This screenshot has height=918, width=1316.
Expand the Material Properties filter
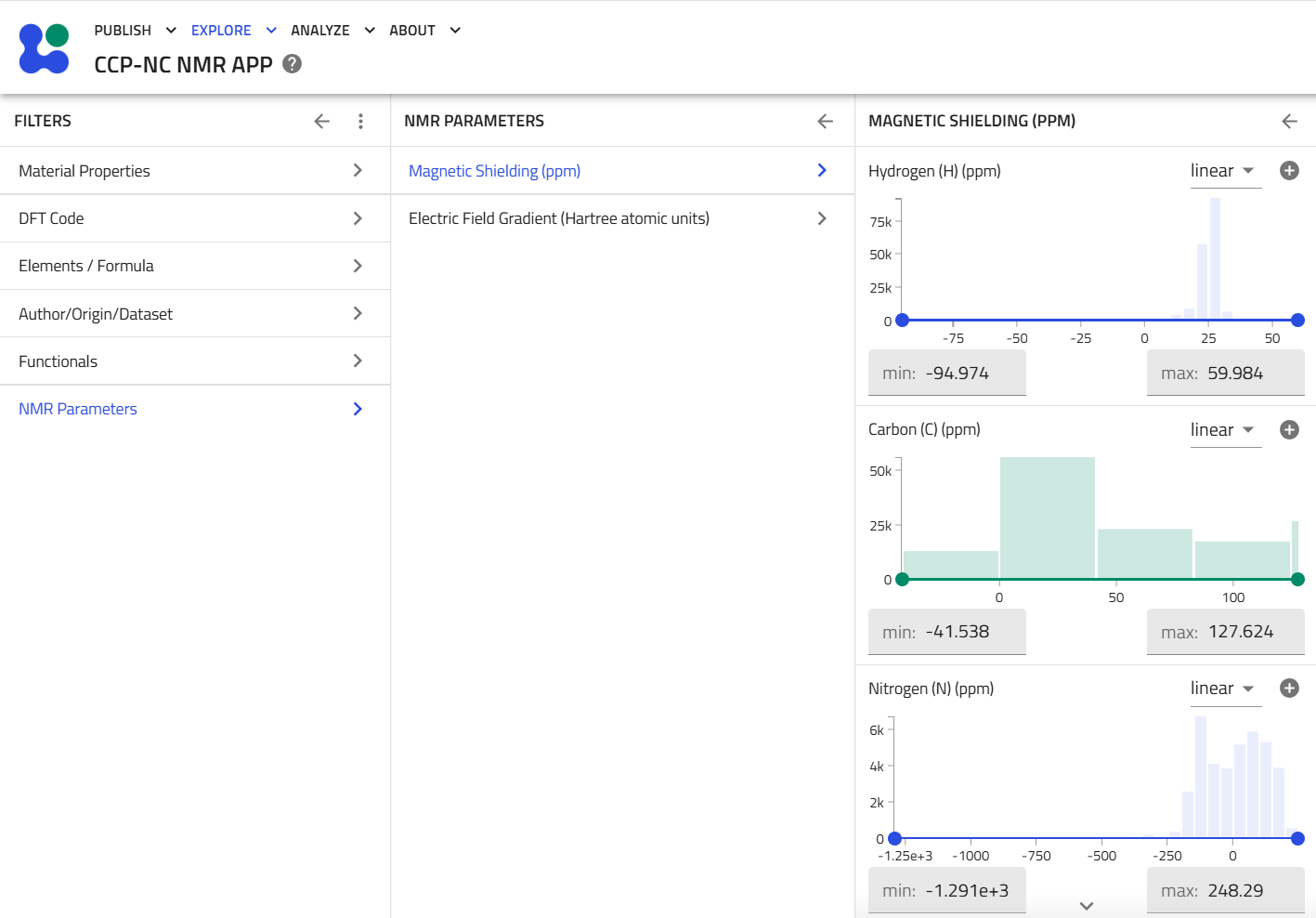click(195, 171)
